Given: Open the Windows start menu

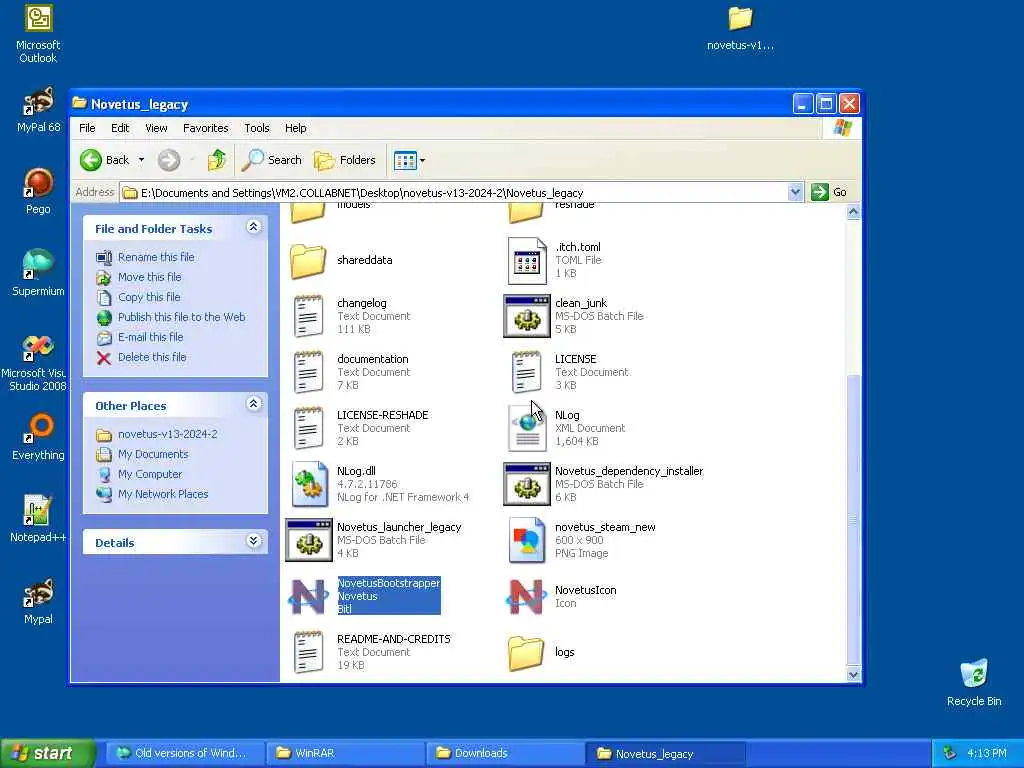Looking at the screenshot, I should tap(47, 753).
